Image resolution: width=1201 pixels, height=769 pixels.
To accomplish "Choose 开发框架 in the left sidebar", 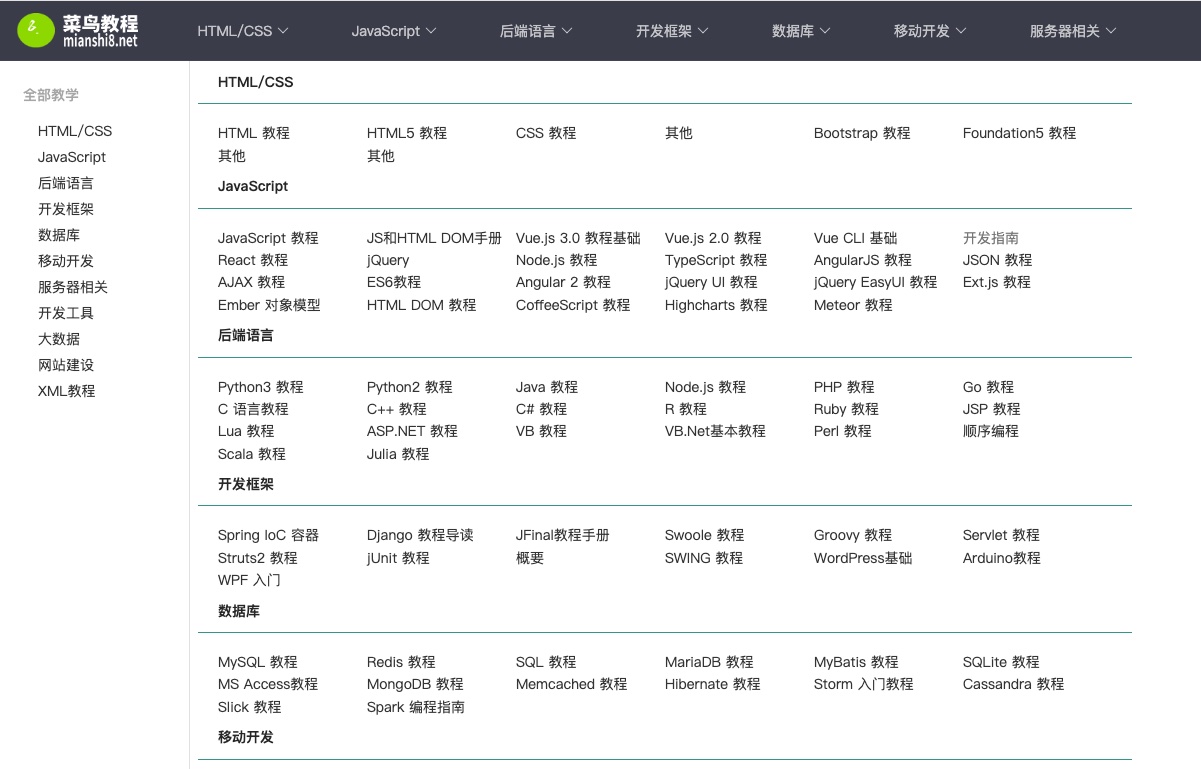I will (x=66, y=209).
